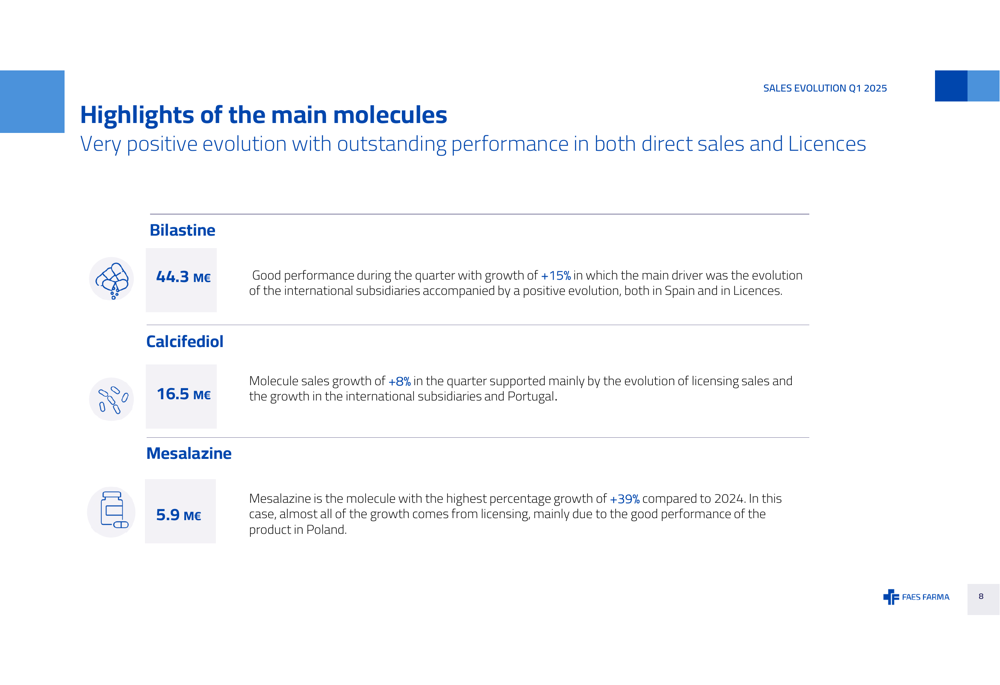1000x685 pixels.
Task: Click the dark blue square top right
Action: coord(951,86)
